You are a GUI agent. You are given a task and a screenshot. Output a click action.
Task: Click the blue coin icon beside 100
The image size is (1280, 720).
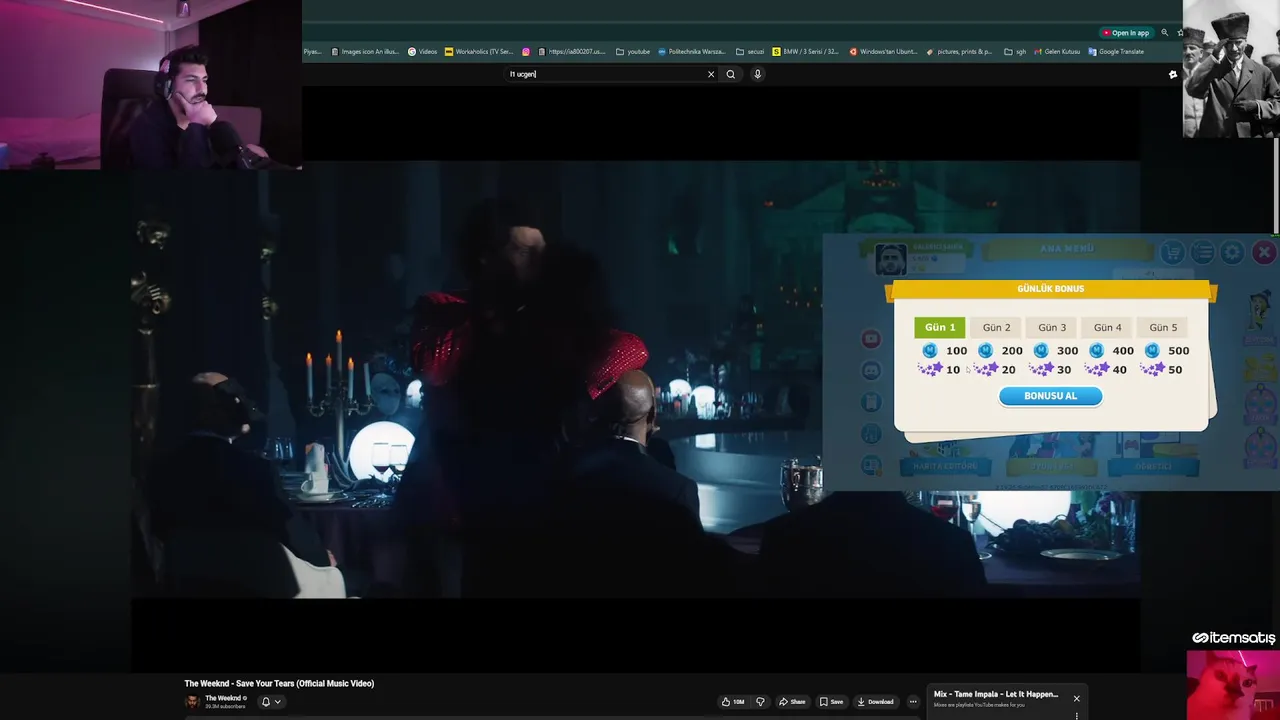click(930, 351)
